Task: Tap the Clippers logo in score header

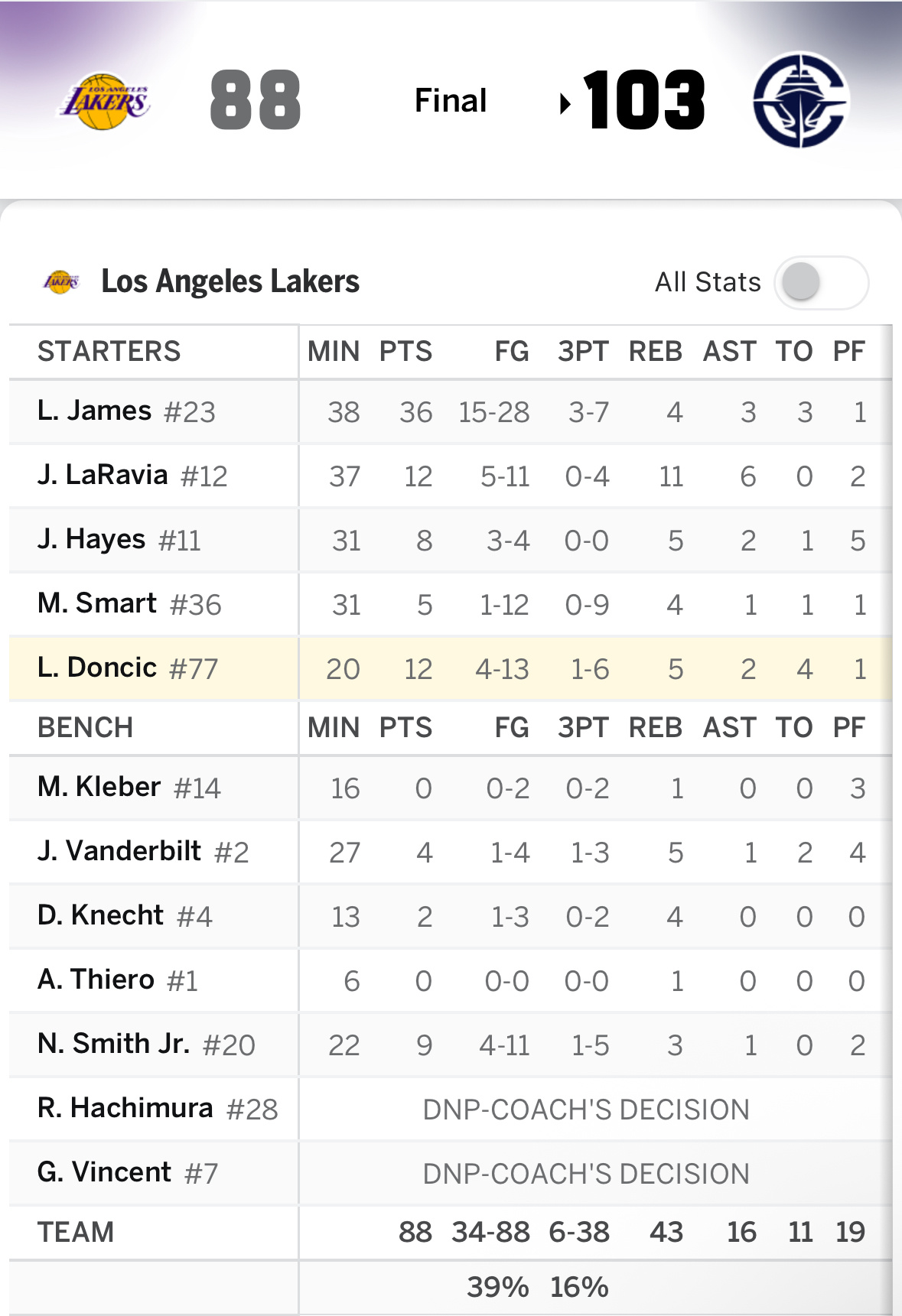Action: point(800,100)
